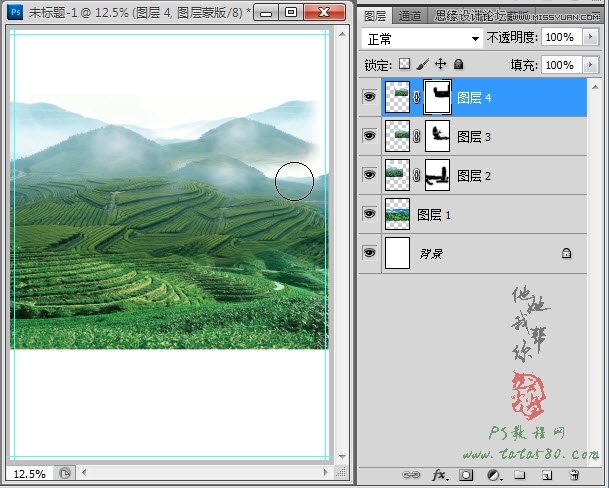This screenshot has height=488, width=609.
Task: Close the 未标题-1 document window
Action: coord(324,12)
